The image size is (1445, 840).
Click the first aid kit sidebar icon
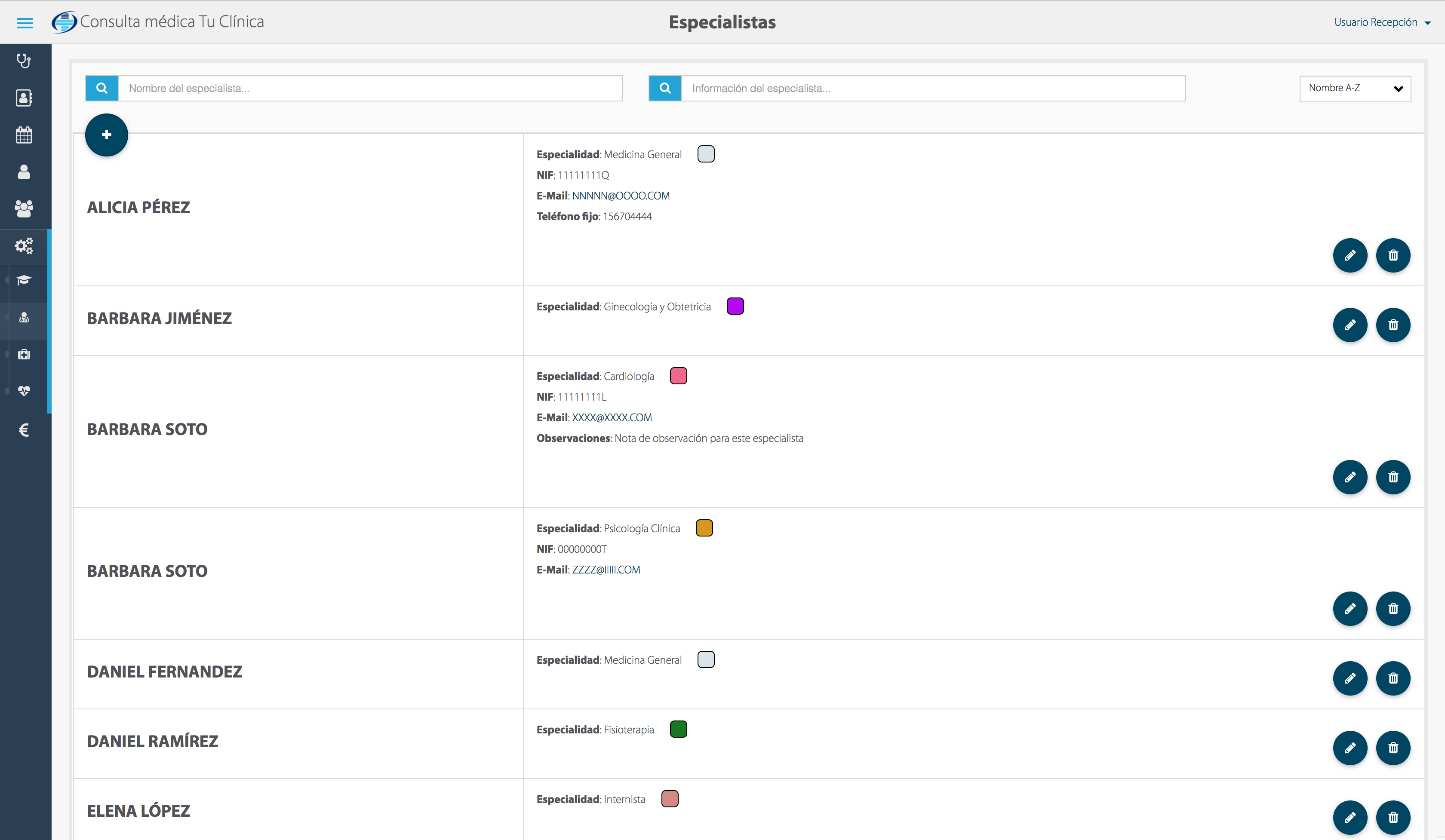click(24, 355)
